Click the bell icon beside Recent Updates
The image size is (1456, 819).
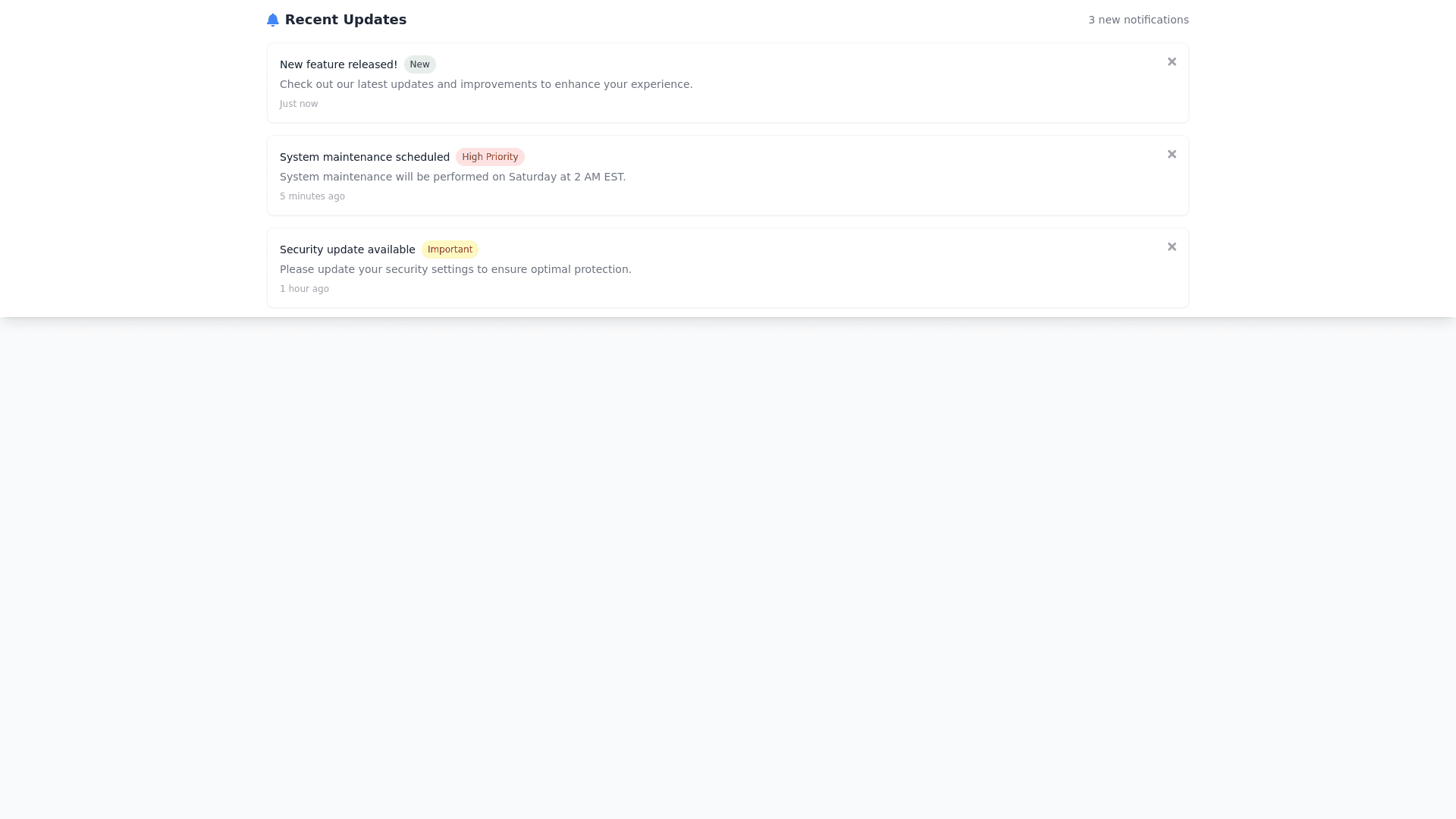point(273,20)
